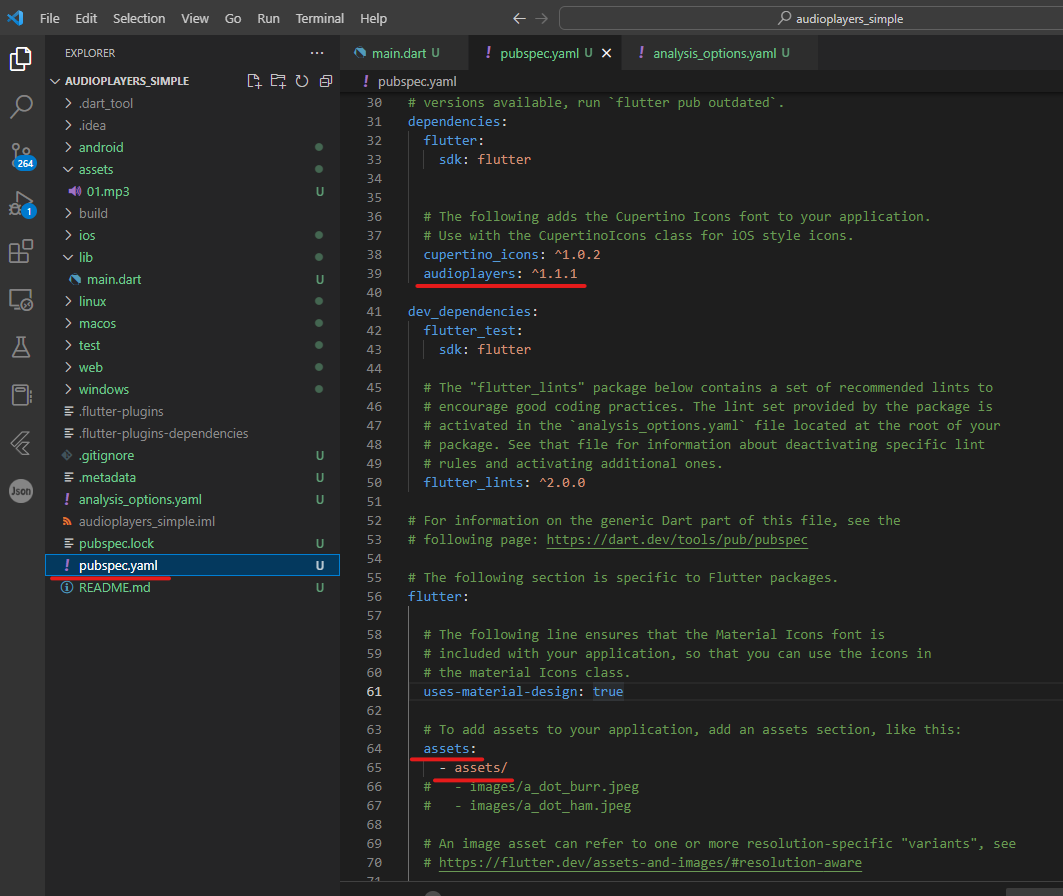Collapse the lib folder
This screenshot has height=896, width=1063.
click(193, 258)
